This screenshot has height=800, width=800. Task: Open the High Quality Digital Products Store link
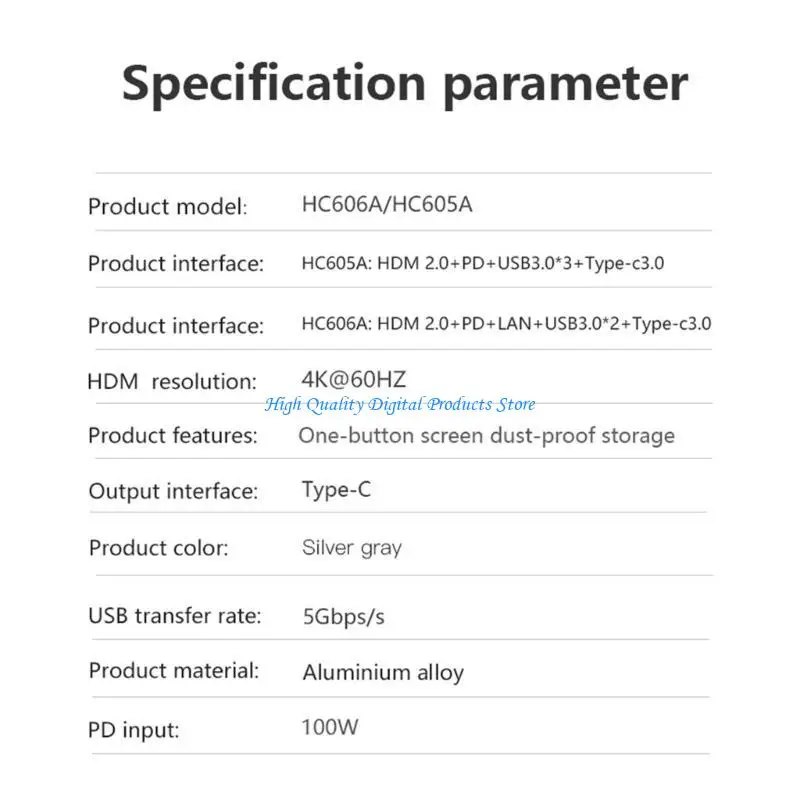400,404
